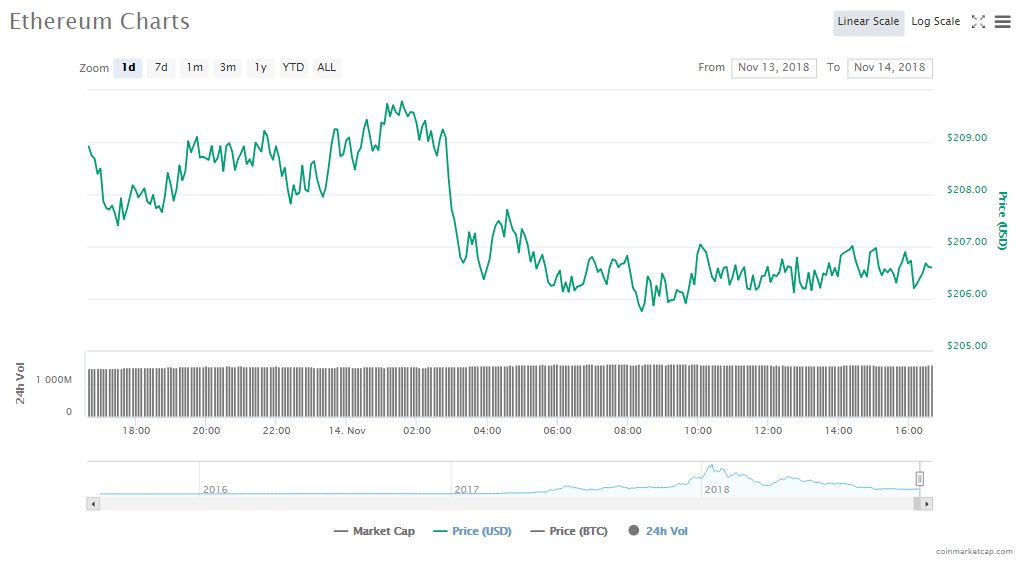The height and width of the screenshot is (568, 1024).
Task: Toggle fullscreen chart view icon
Action: click(979, 22)
